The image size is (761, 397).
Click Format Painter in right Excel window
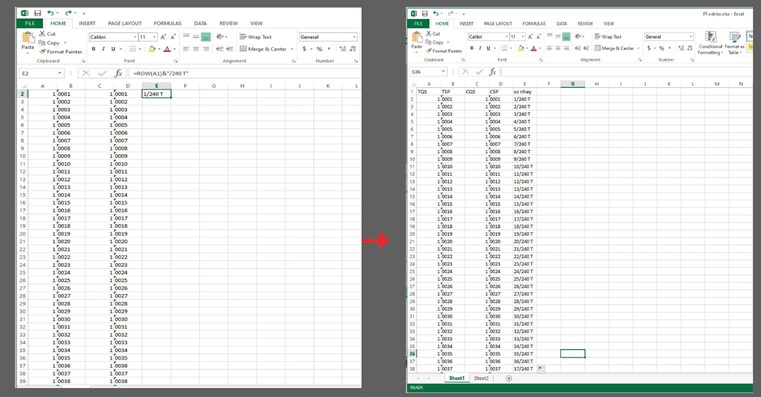point(443,50)
